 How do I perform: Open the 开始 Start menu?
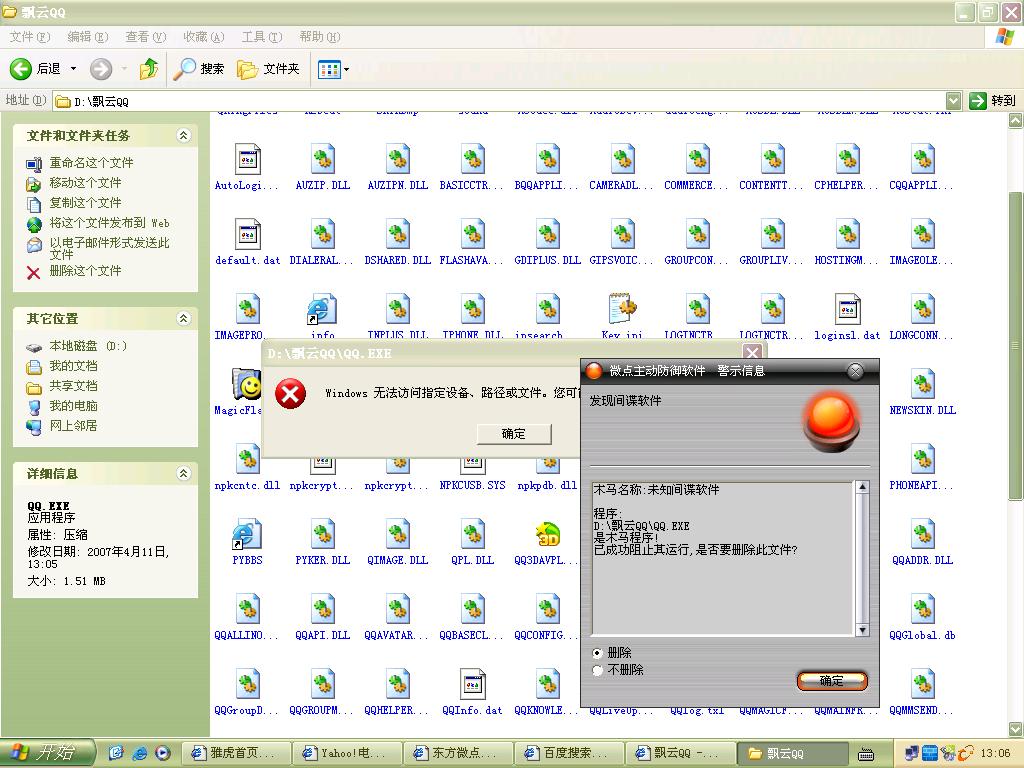[x=47, y=753]
